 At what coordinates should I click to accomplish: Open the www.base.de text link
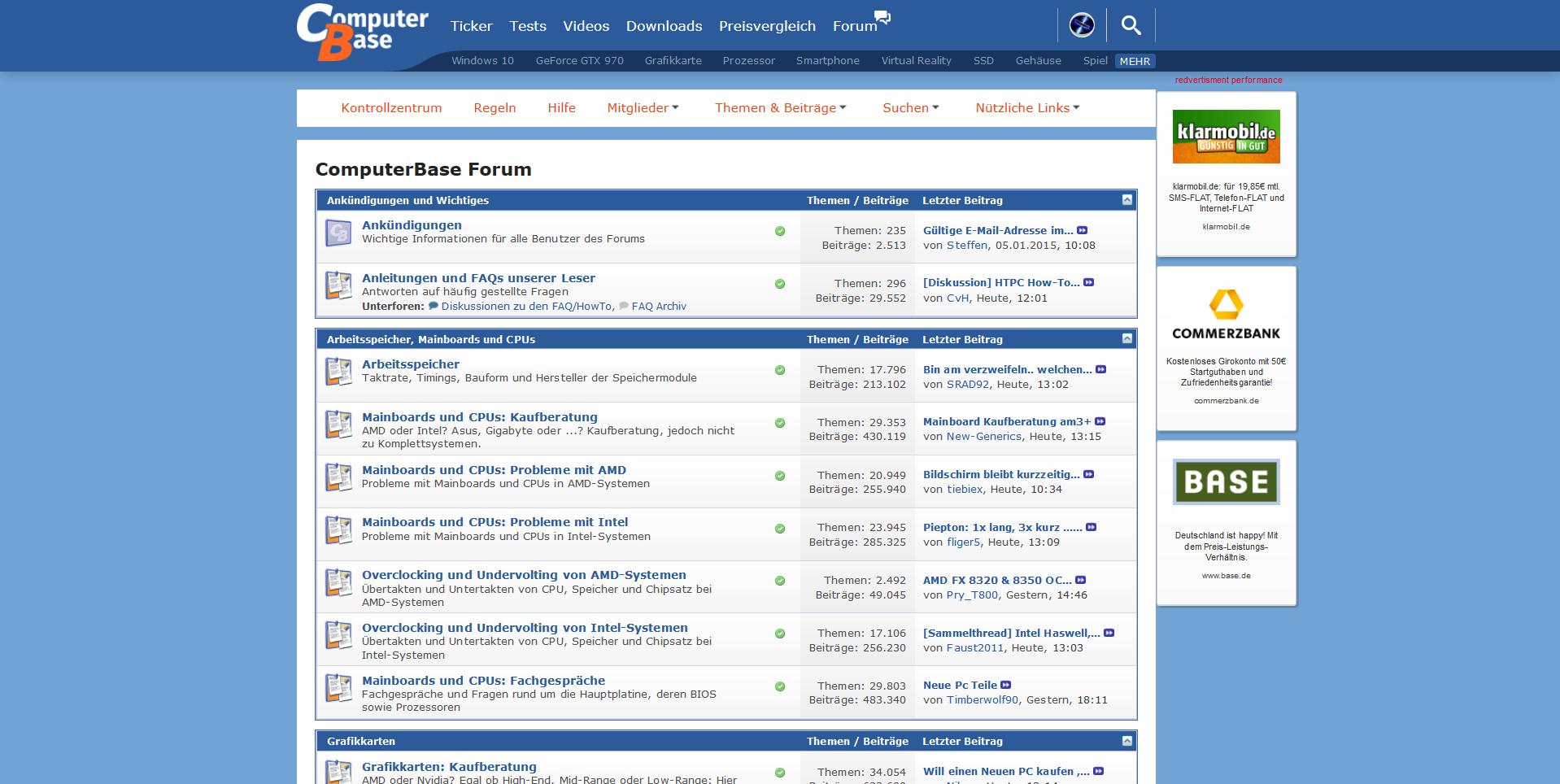[1226, 576]
